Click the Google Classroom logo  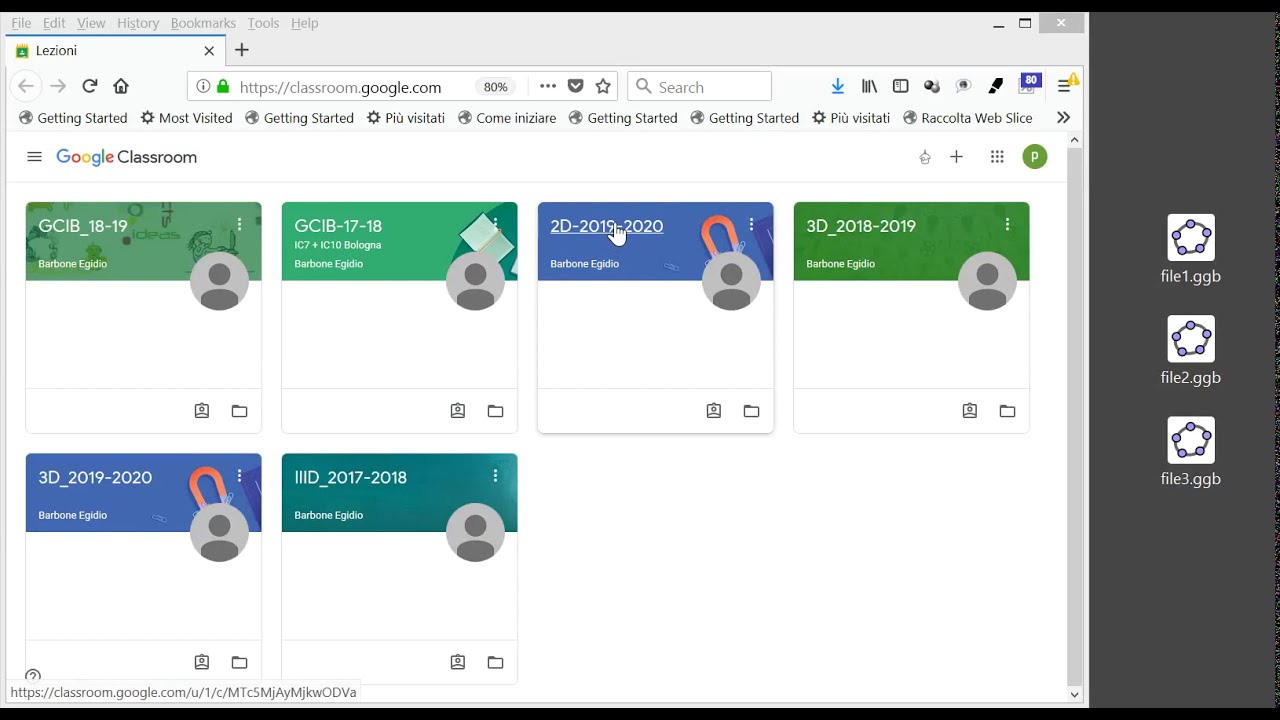127,157
